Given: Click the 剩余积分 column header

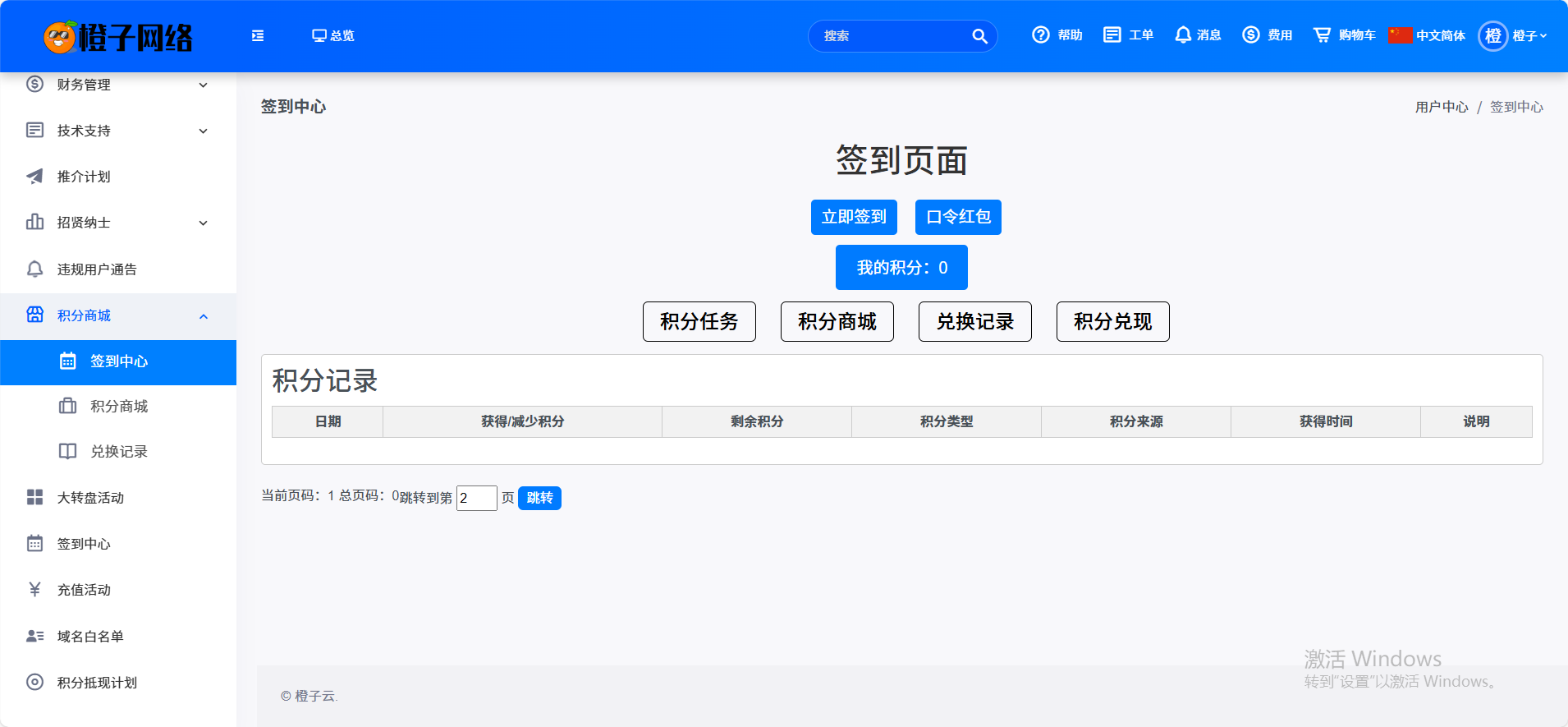Looking at the screenshot, I should pos(757,421).
